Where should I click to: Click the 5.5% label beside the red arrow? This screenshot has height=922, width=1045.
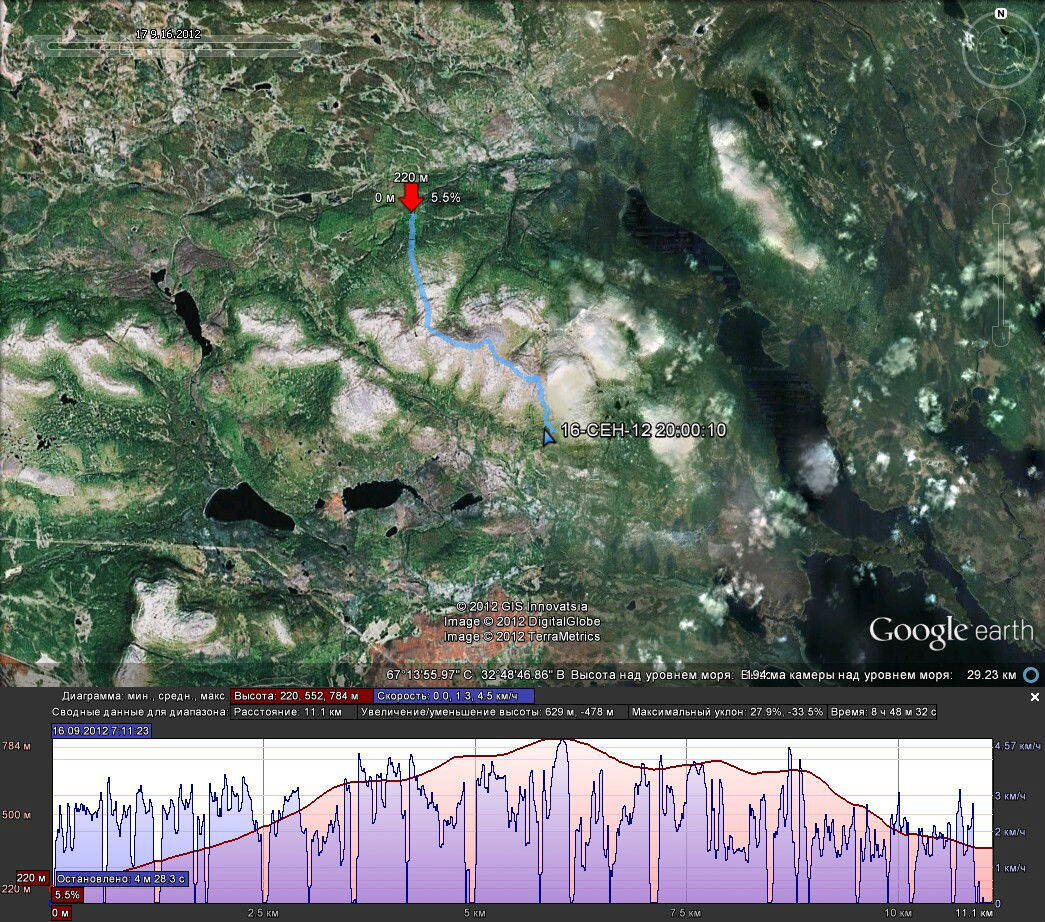(446, 197)
